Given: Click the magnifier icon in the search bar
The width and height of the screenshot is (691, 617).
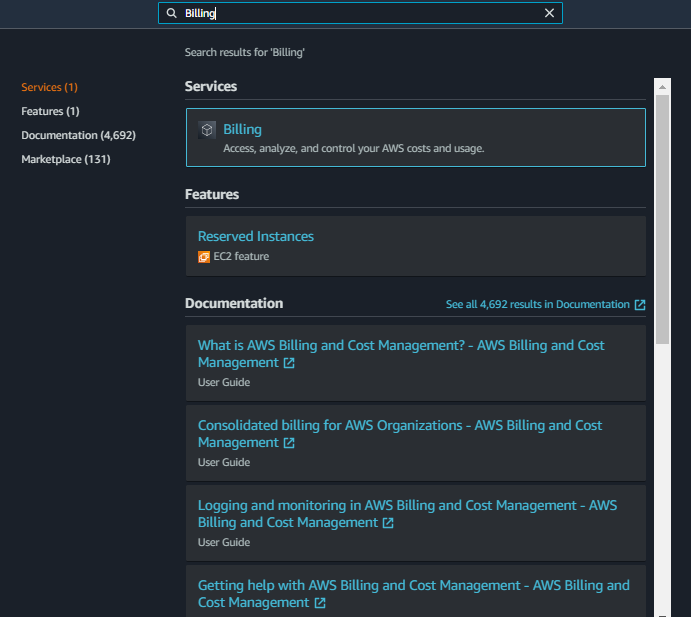Looking at the screenshot, I should click(x=172, y=13).
